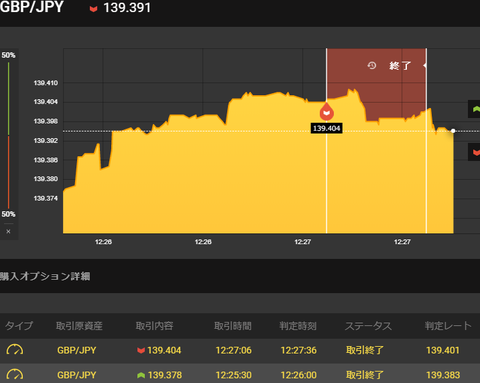Viewport: 480px width, 383px height.
Task: Click the 139.392 price axis label
Action: [46, 140]
